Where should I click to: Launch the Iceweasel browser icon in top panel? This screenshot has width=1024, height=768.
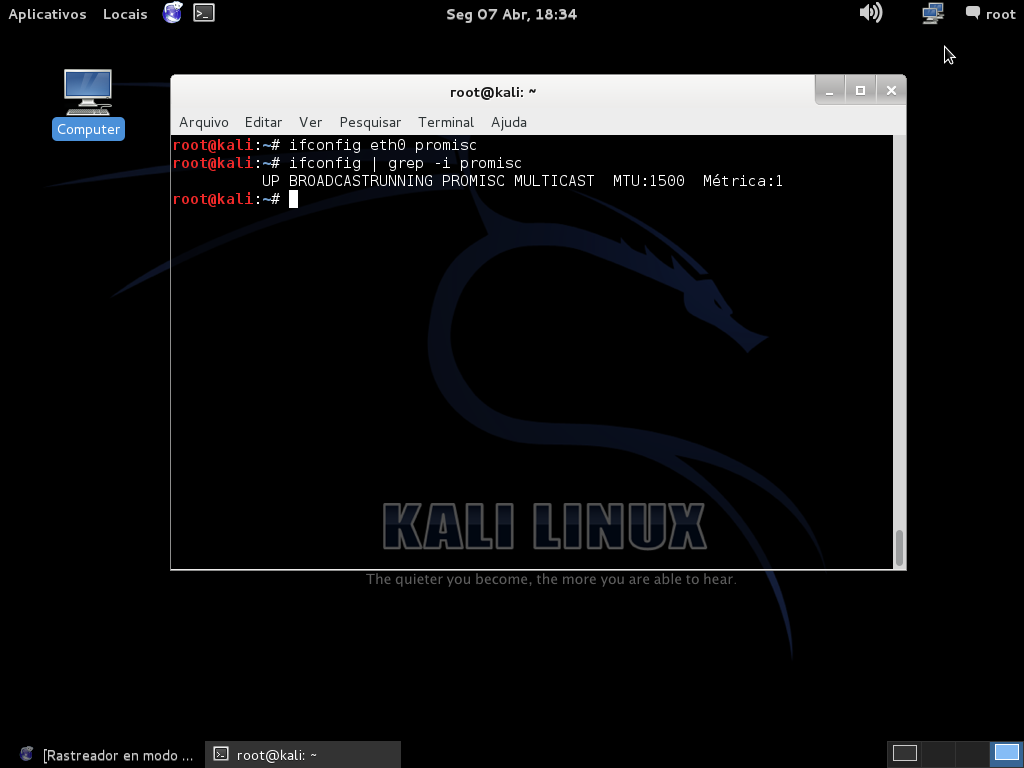[172, 13]
